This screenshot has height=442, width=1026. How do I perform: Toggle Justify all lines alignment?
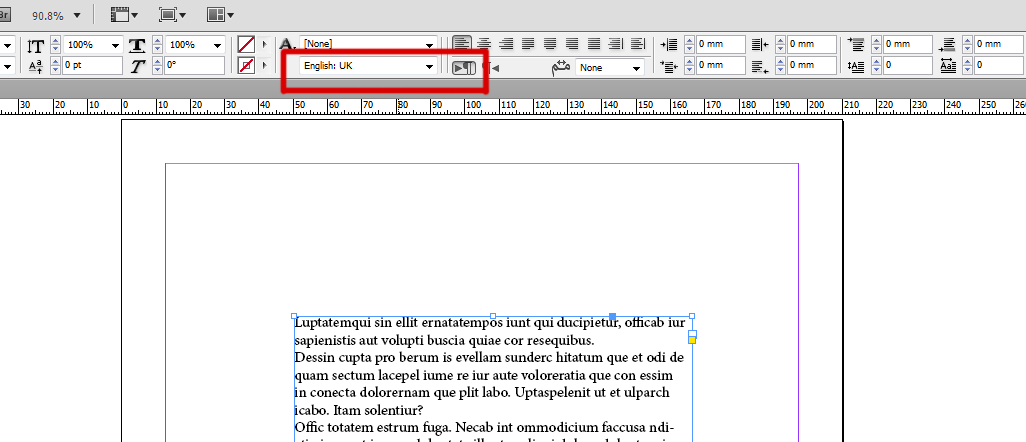pyautogui.click(x=593, y=44)
